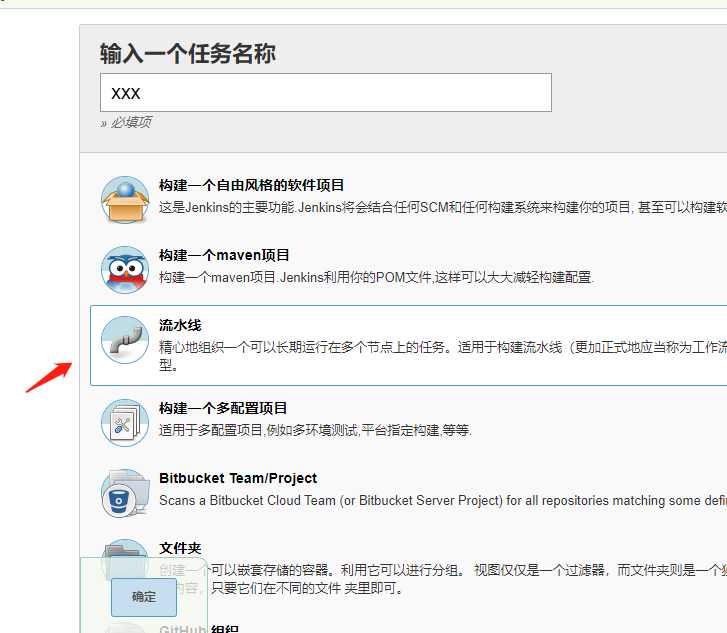Select the pipeline pipe icon
Screen dimensions: 727x633
[125, 340]
